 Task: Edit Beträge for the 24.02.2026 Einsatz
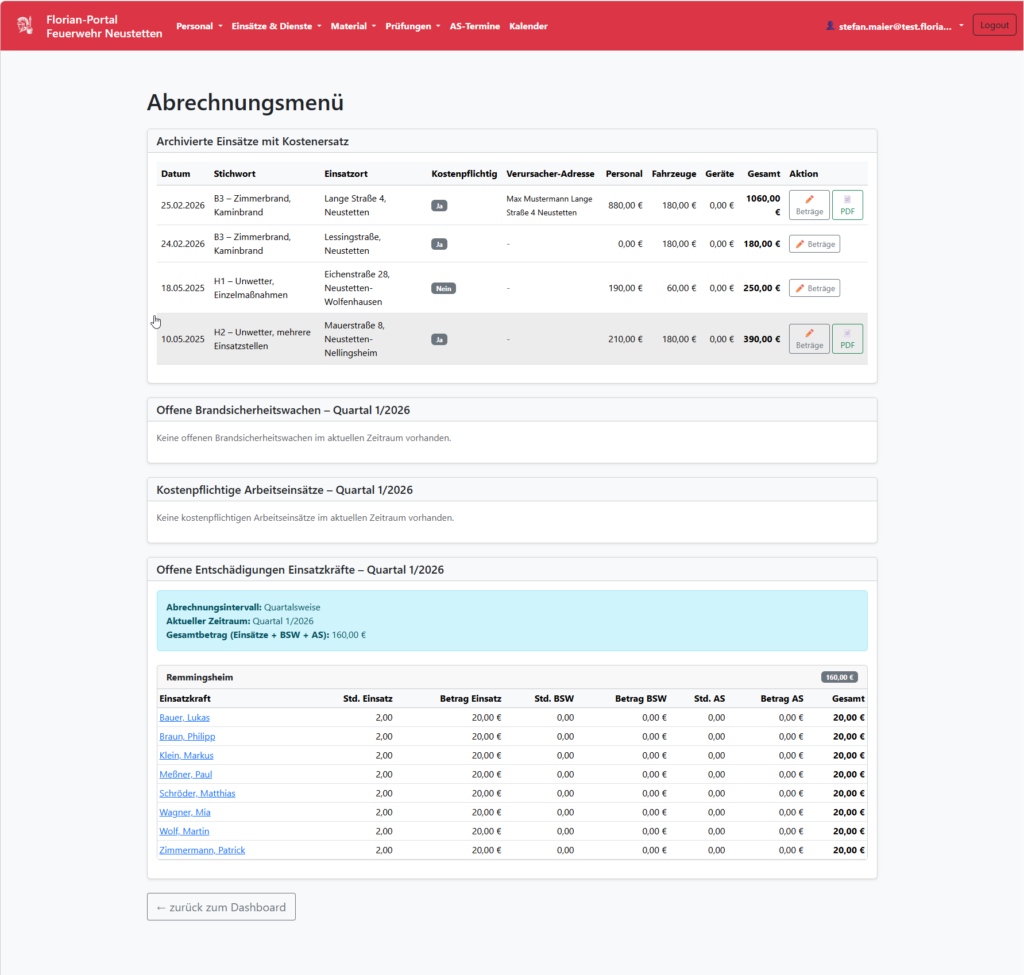coord(814,244)
